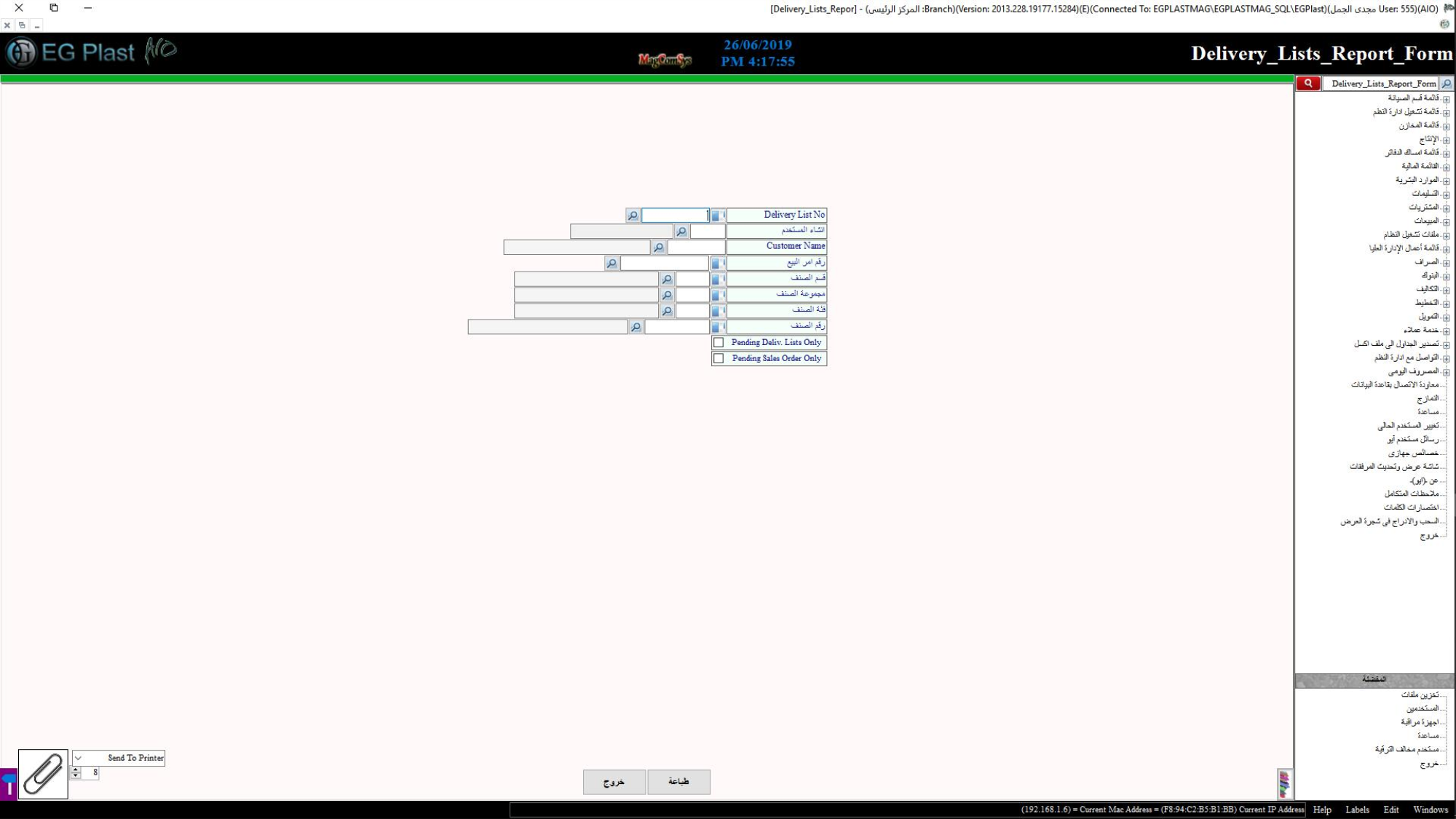Click the magnifier for the انشاء المستخدم field
1456x819 pixels.
(681, 232)
